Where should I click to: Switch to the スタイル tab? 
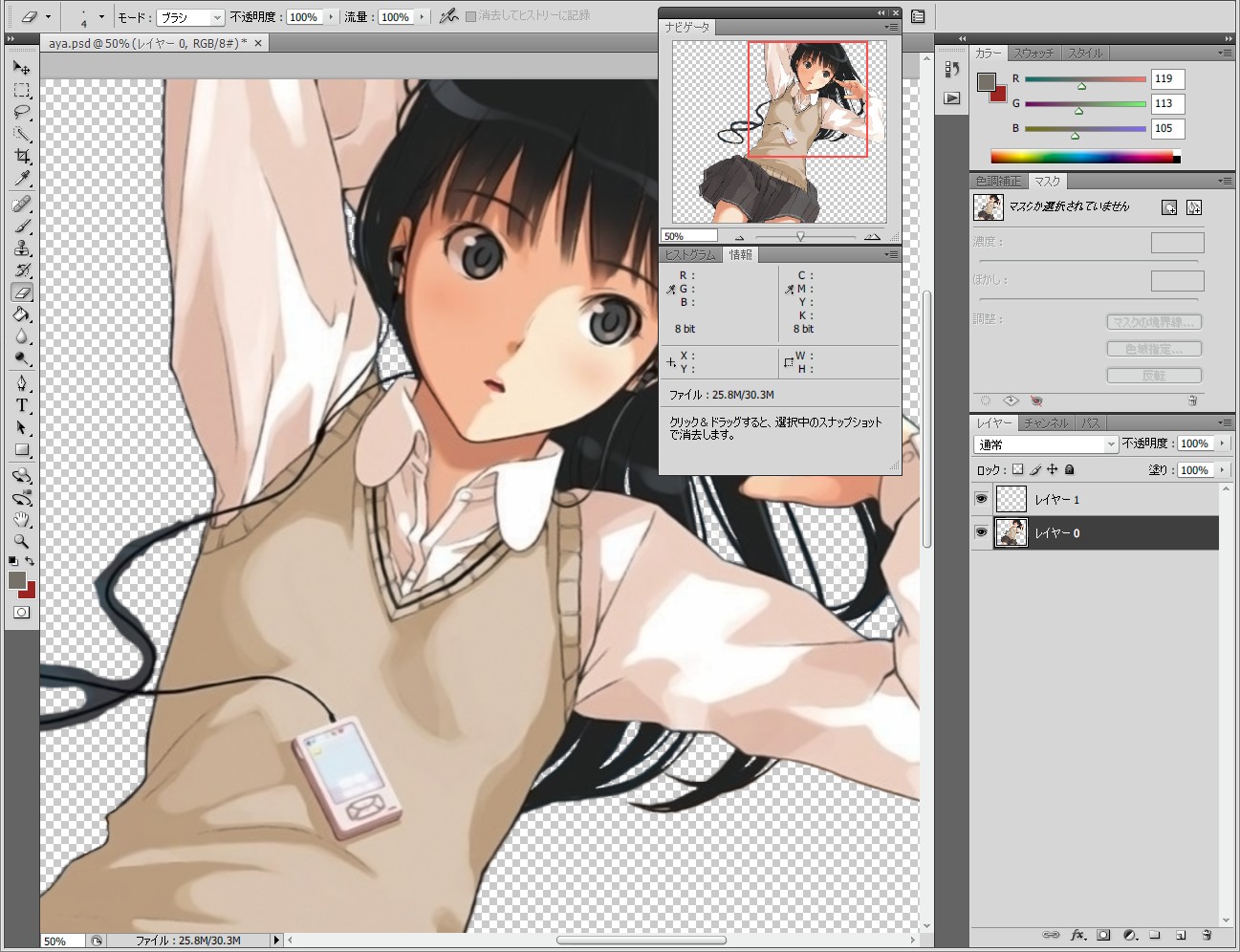coord(1085,54)
